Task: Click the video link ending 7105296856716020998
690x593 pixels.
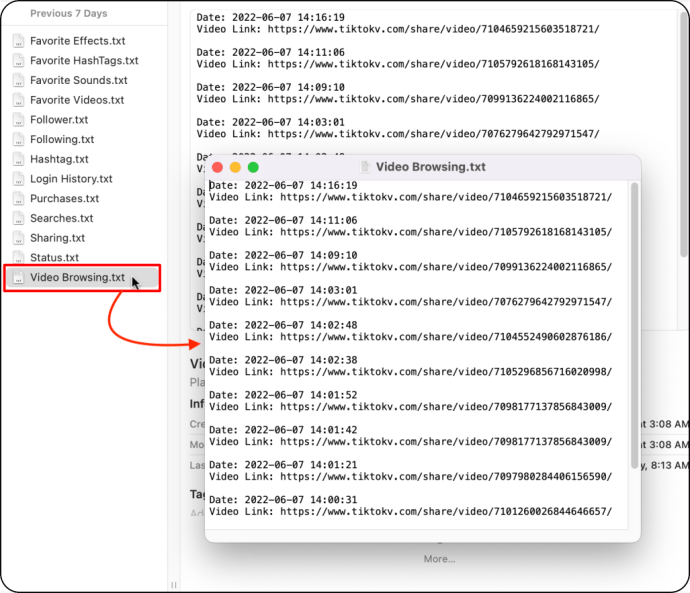Action: [x=446, y=372]
